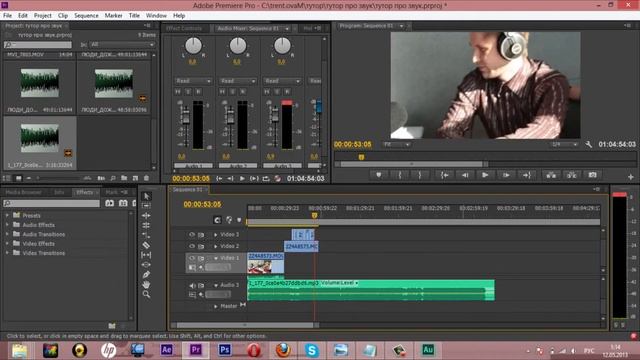Viewport: 640px width, 360px height.
Task: Select the Zoom tool magnifier
Action: point(146,294)
